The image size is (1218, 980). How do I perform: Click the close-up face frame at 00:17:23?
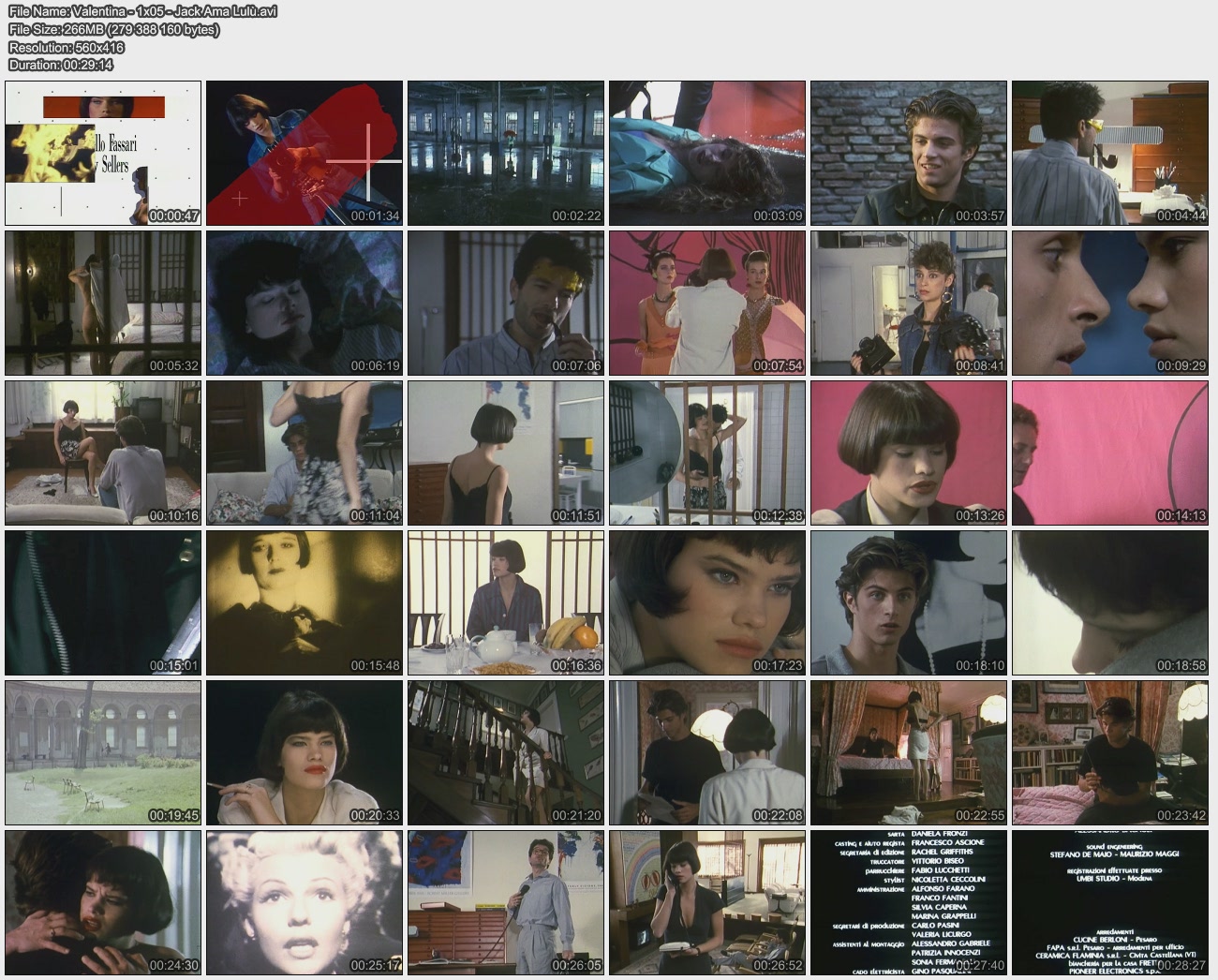click(707, 602)
